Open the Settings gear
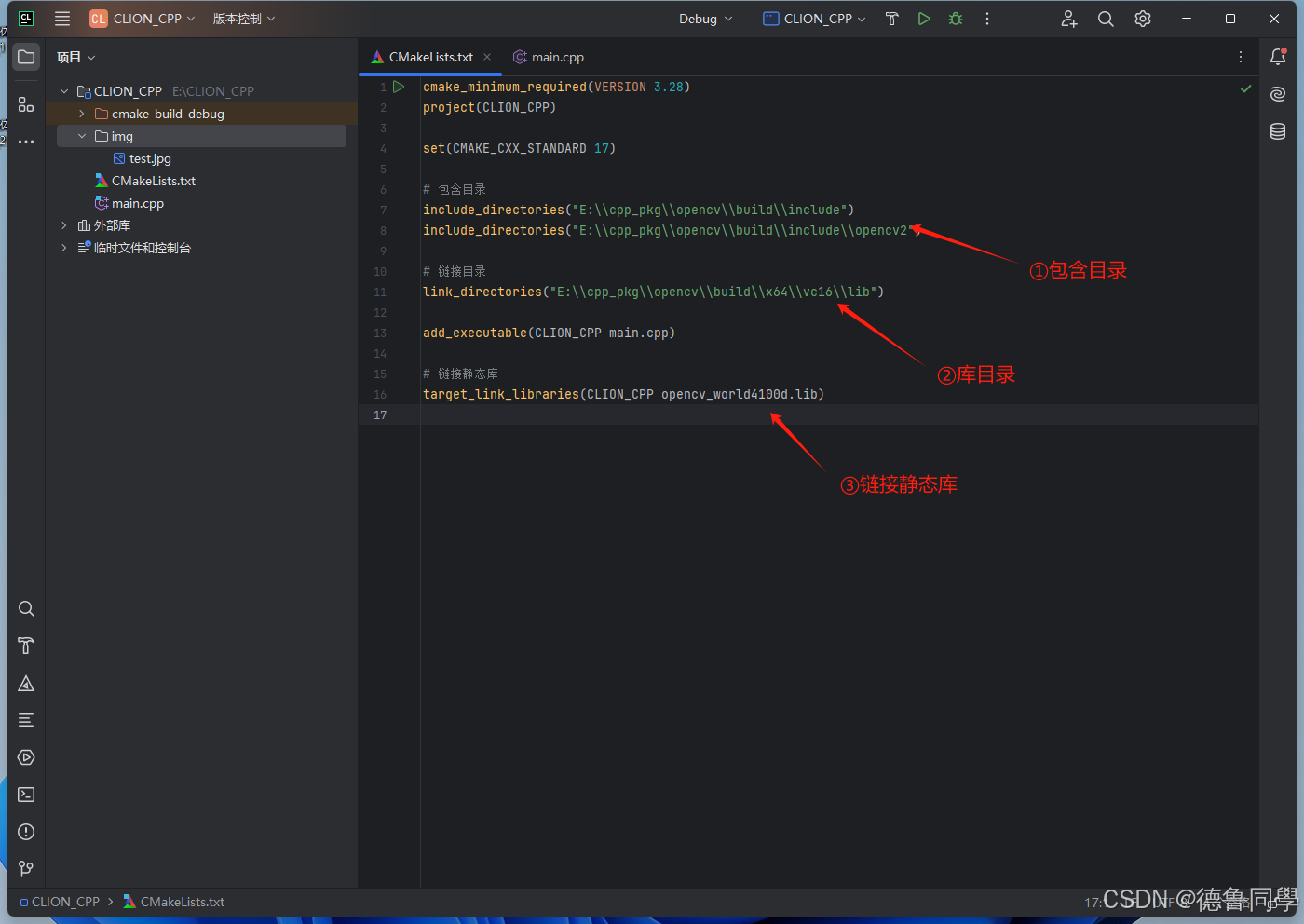 tap(1143, 19)
